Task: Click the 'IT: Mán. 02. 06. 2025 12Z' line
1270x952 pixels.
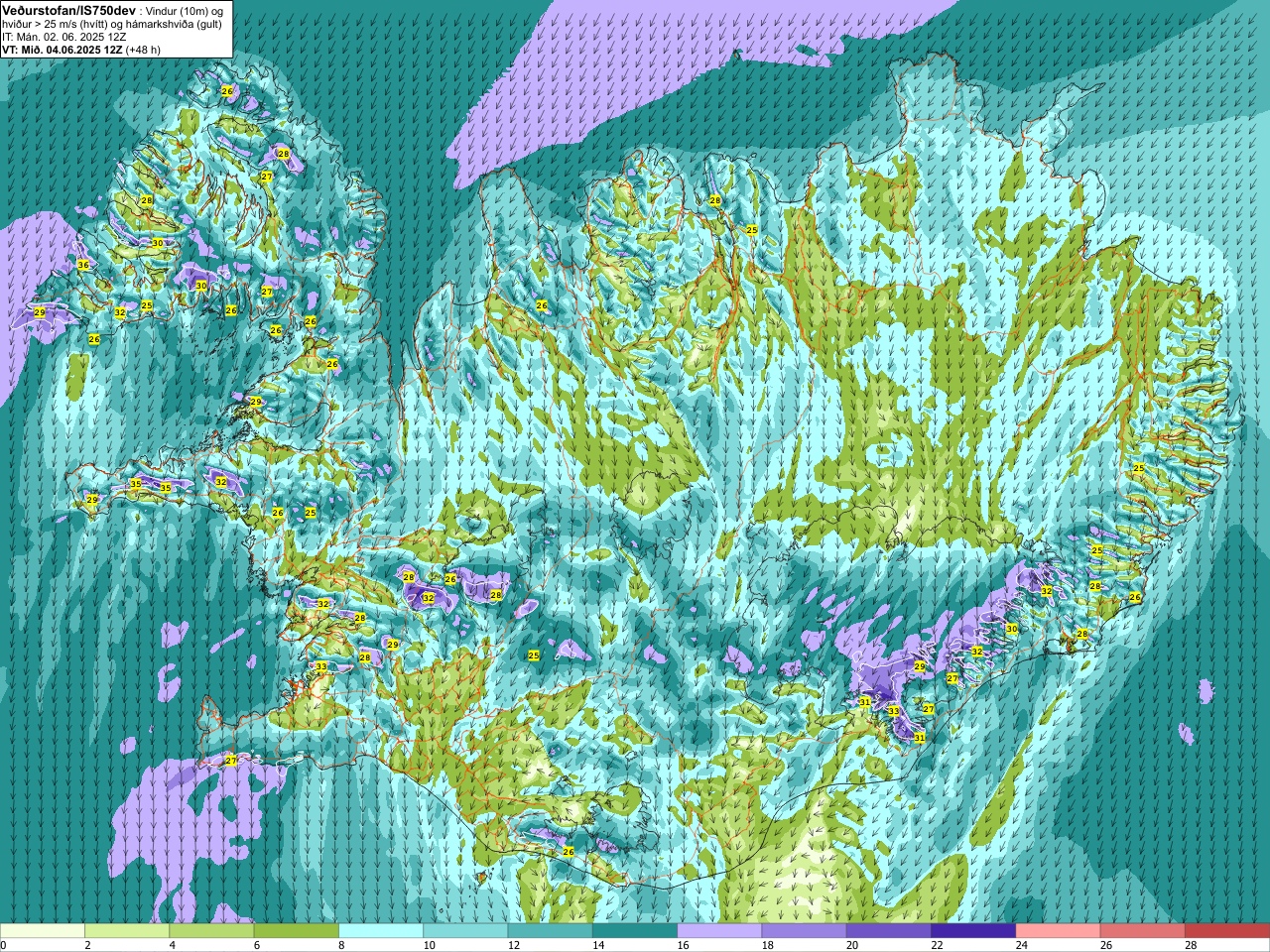Action: point(64,37)
